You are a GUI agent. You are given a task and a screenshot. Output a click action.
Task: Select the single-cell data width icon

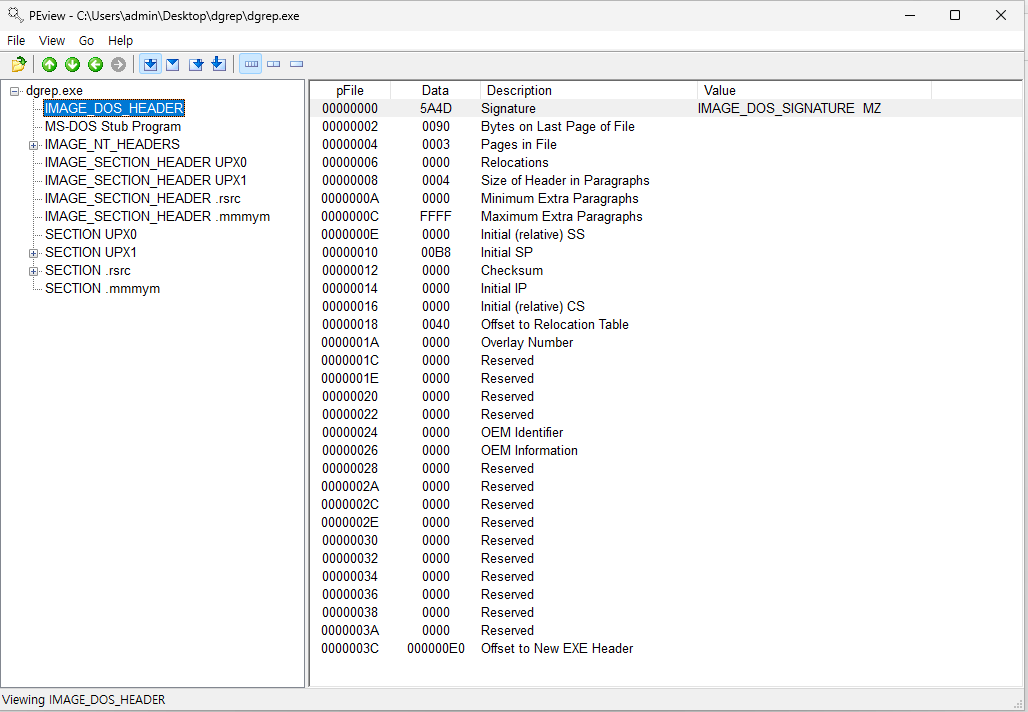coord(296,64)
